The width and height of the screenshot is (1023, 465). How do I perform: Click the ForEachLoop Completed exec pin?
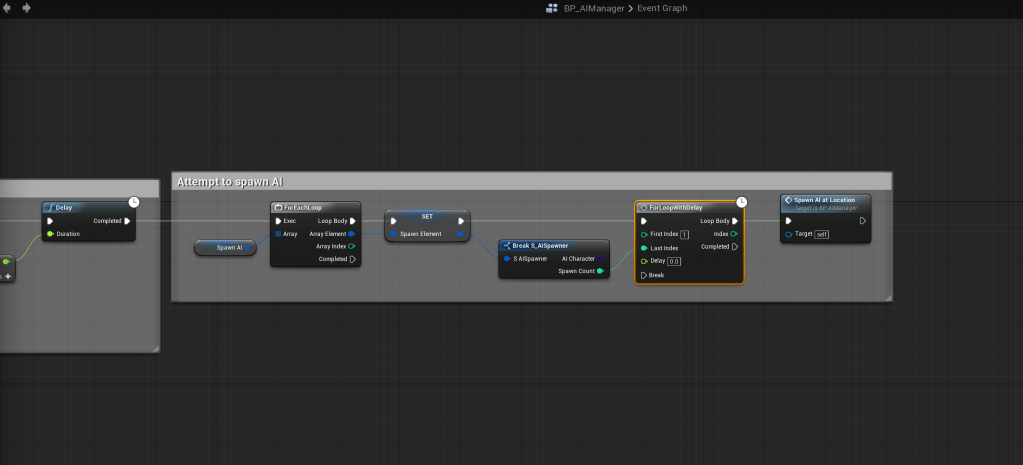point(352,259)
